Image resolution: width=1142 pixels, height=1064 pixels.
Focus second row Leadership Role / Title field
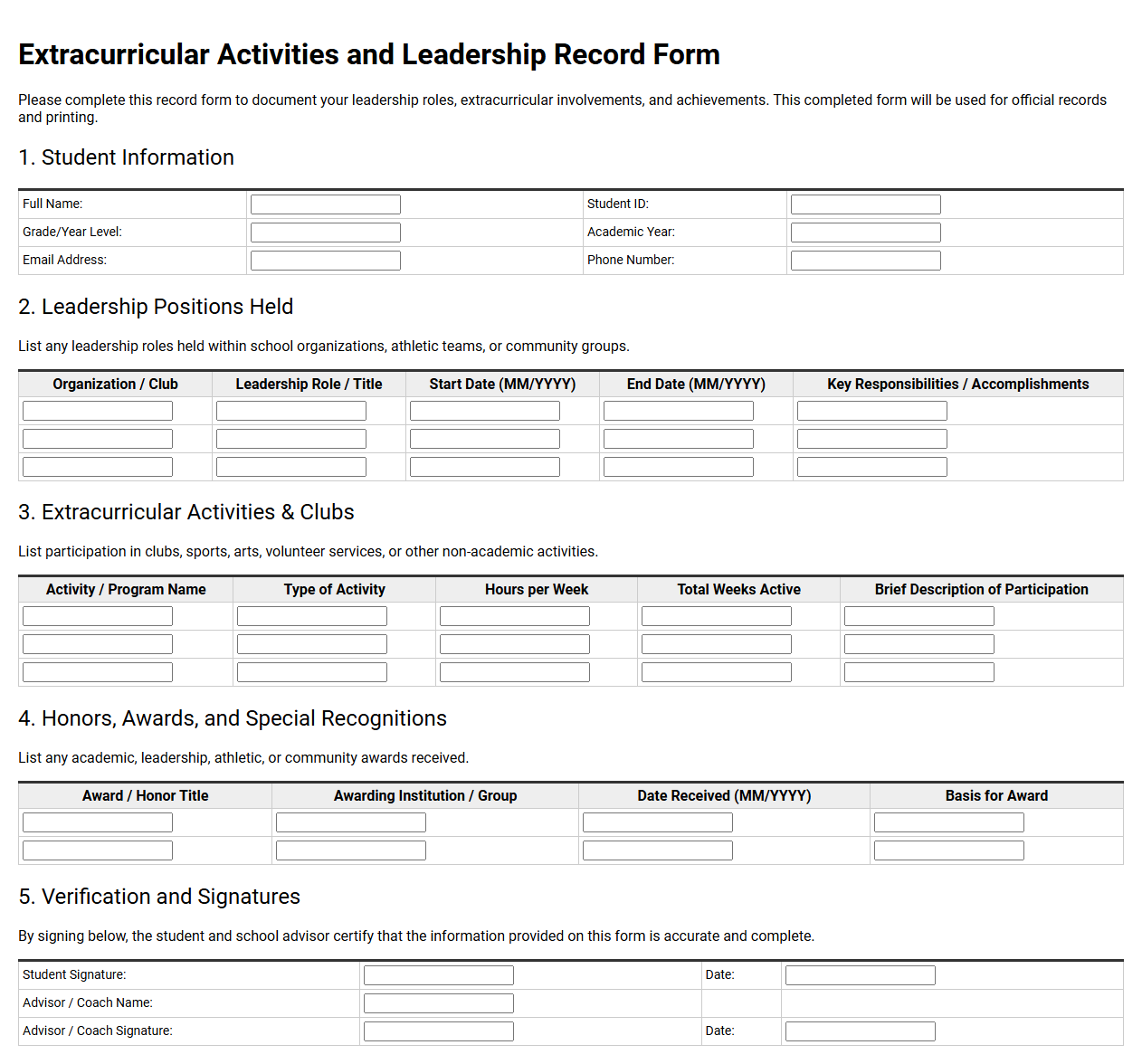click(291, 439)
